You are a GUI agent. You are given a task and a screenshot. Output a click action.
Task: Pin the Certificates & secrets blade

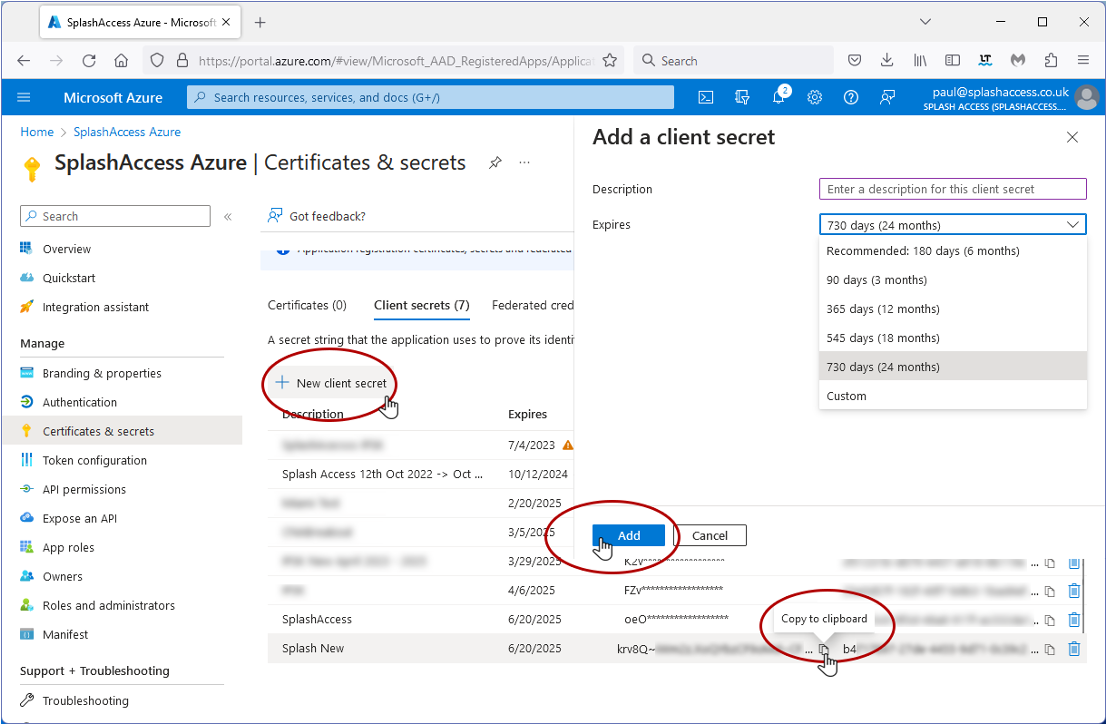[495, 163]
